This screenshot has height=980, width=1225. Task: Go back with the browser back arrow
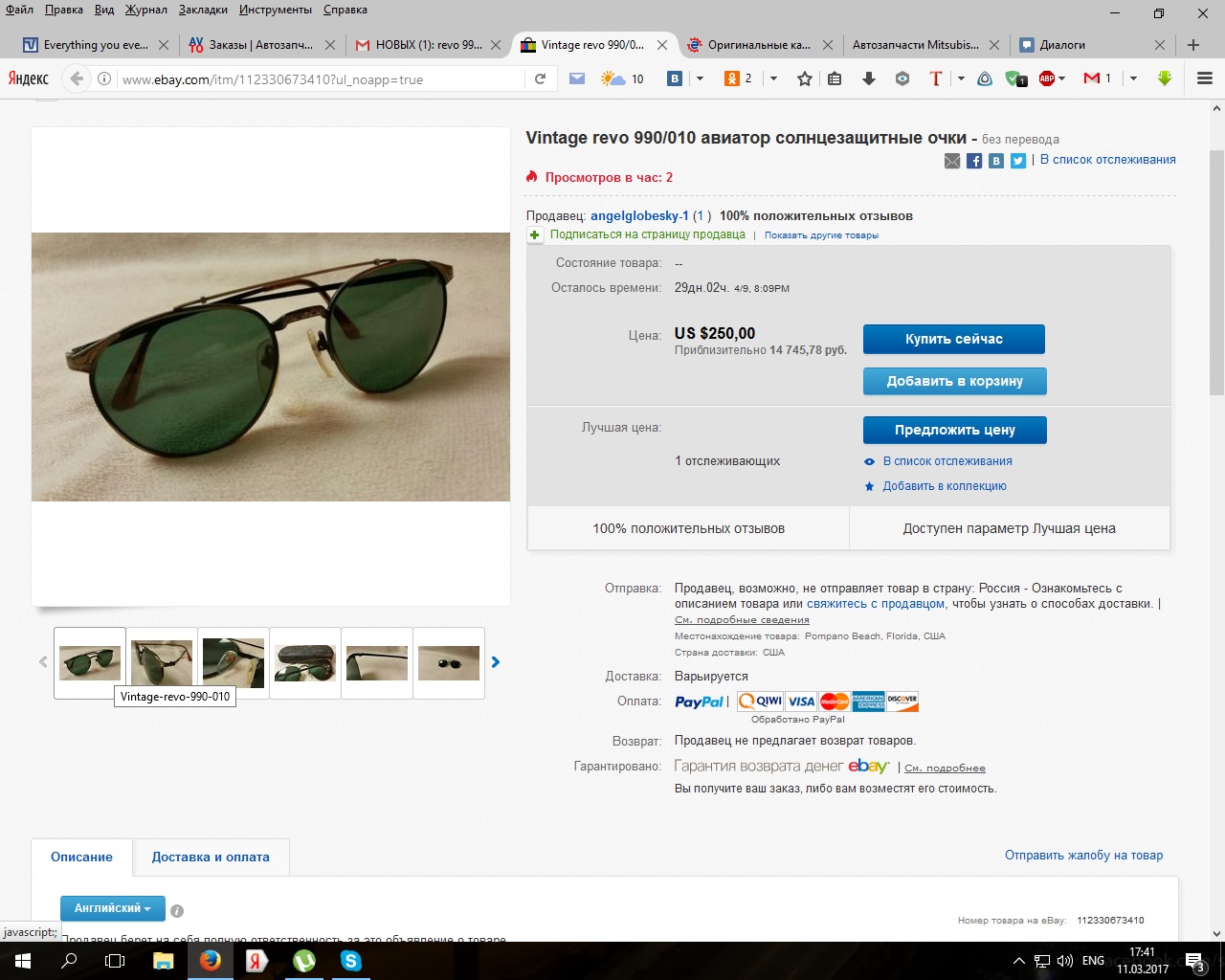[77, 79]
